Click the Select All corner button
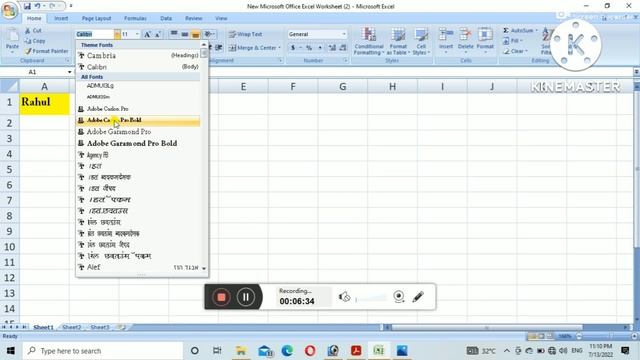The height and width of the screenshot is (360, 640). pyautogui.click(x=9, y=87)
